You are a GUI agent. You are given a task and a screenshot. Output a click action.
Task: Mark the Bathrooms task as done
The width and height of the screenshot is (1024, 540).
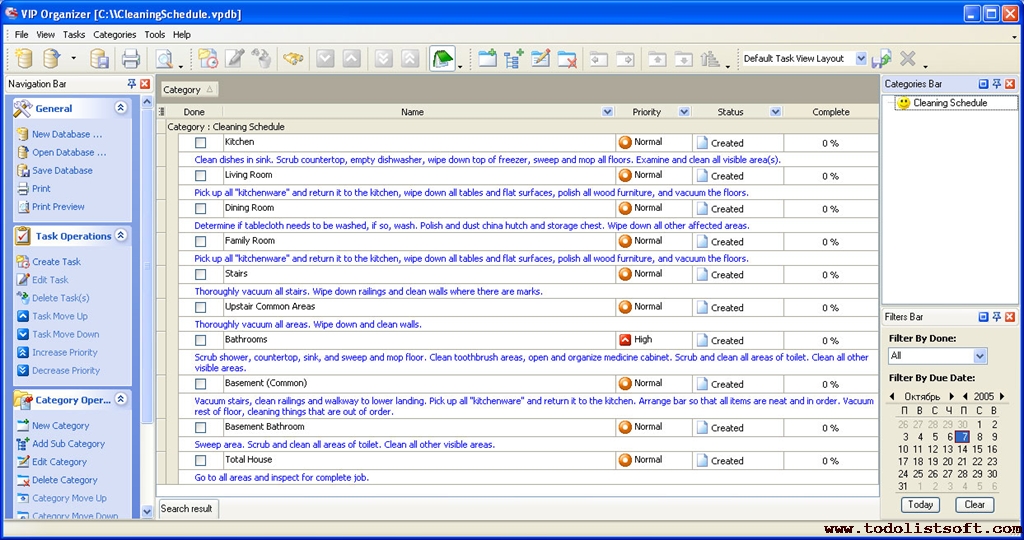coord(200,340)
